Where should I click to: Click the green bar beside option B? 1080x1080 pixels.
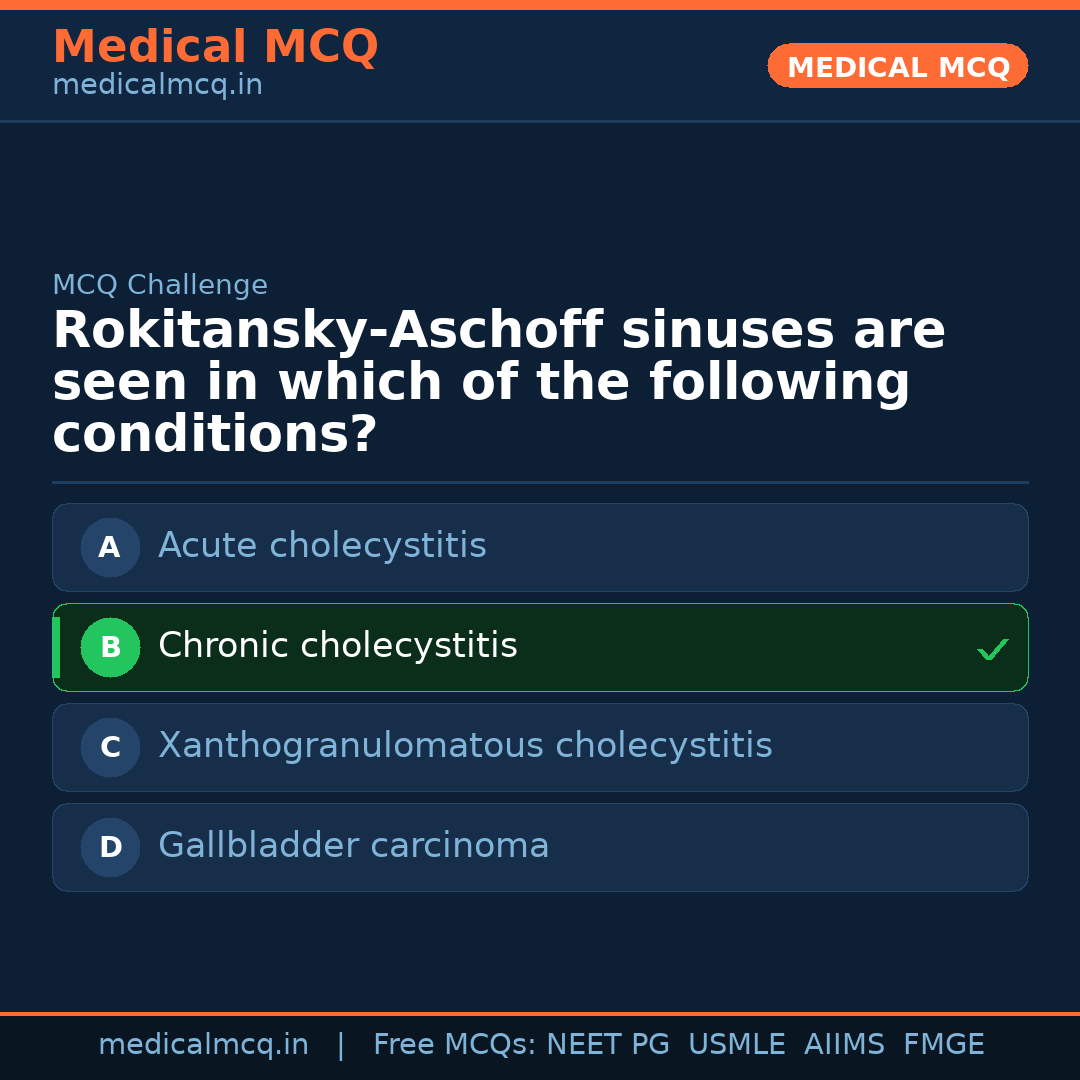click(x=56, y=647)
